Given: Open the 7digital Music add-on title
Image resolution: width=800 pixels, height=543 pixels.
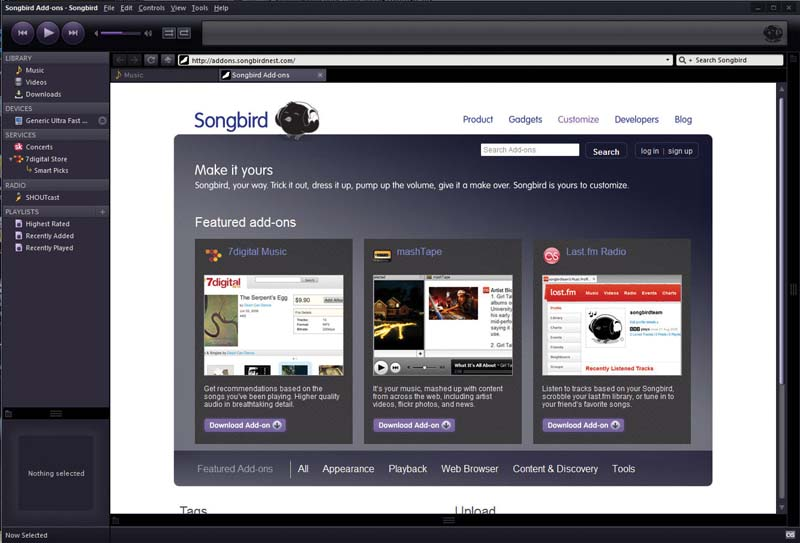Looking at the screenshot, I should (257, 252).
